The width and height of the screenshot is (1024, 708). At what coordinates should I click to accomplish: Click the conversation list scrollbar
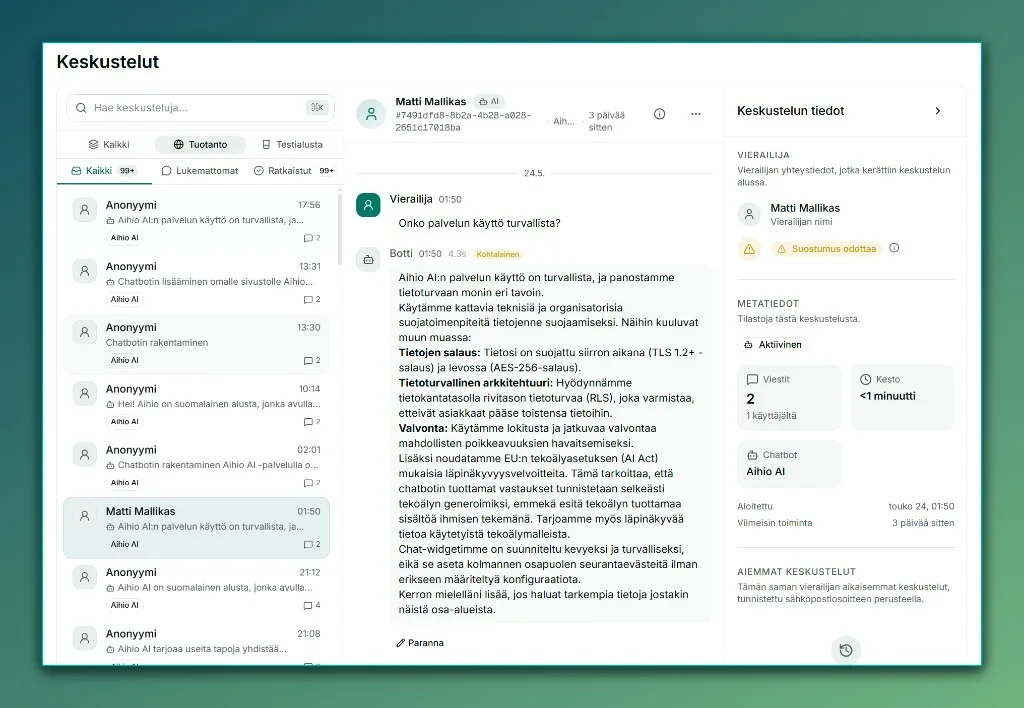[340, 229]
